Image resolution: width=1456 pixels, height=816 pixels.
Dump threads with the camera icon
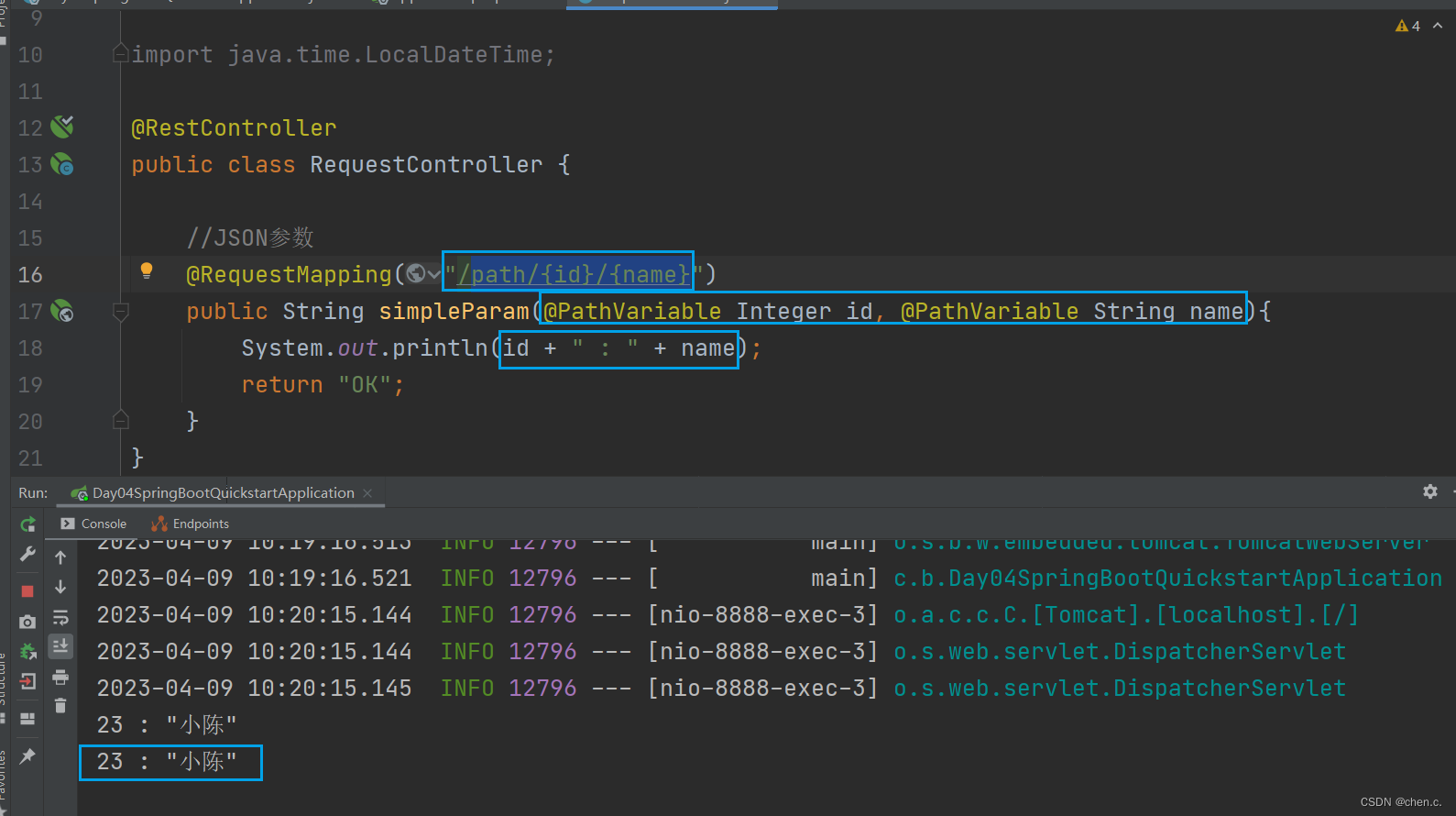tap(27, 622)
